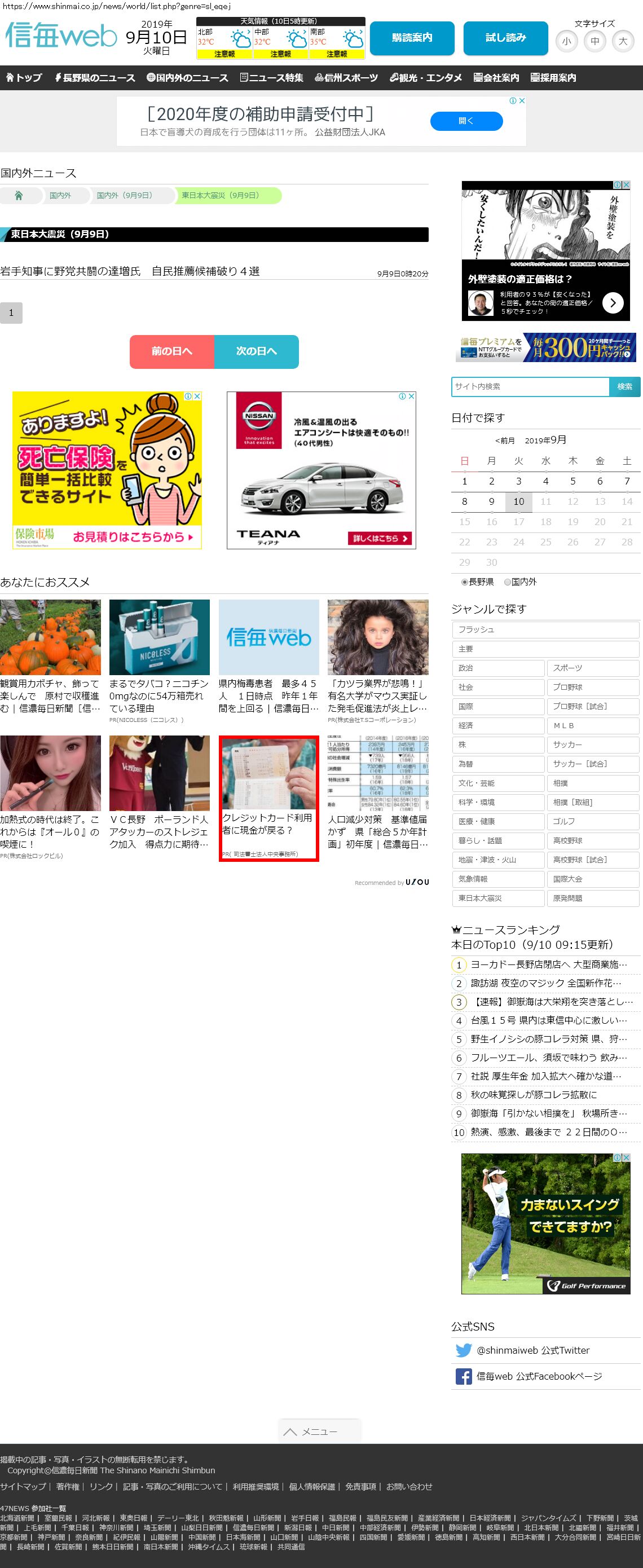Open 信州スポーツ menu
Viewport: 643px width, 1568px height.
(346, 78)
